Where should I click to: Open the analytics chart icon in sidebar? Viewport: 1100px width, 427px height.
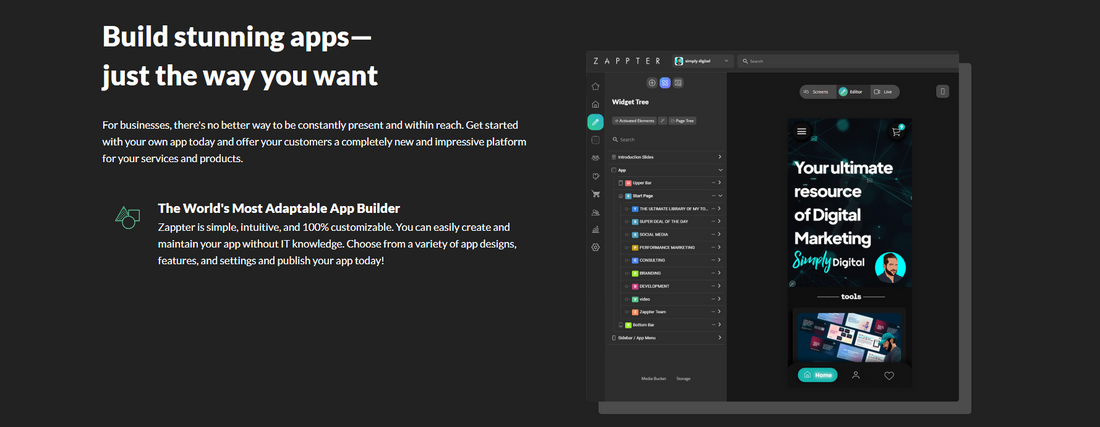(x=596, y=229)
